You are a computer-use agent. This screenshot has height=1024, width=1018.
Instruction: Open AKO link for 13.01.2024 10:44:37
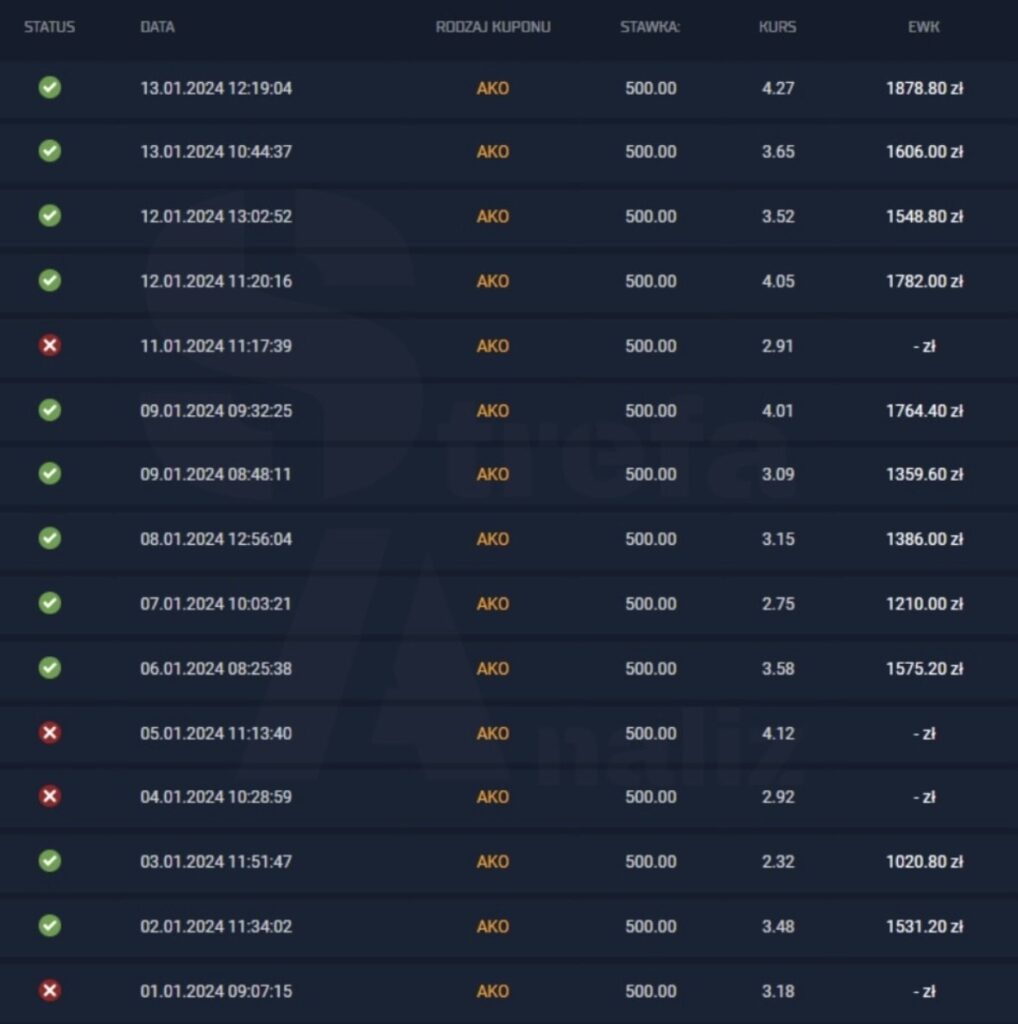pyautogui.click(x=492, y=152)
